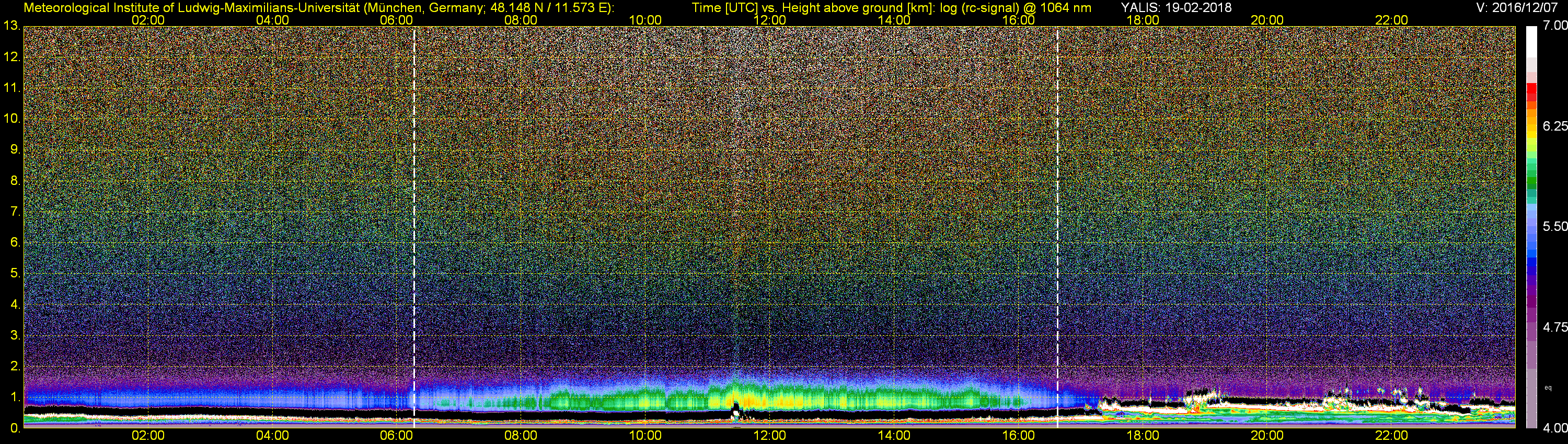Click the 9 km height axis label
This screenshot has height=444, width=1568.
click(15, 149)
